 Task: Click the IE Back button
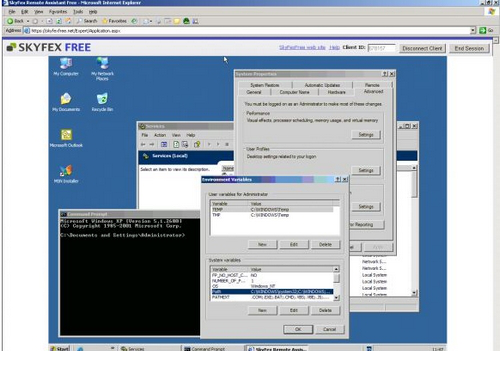coord(15,21)
